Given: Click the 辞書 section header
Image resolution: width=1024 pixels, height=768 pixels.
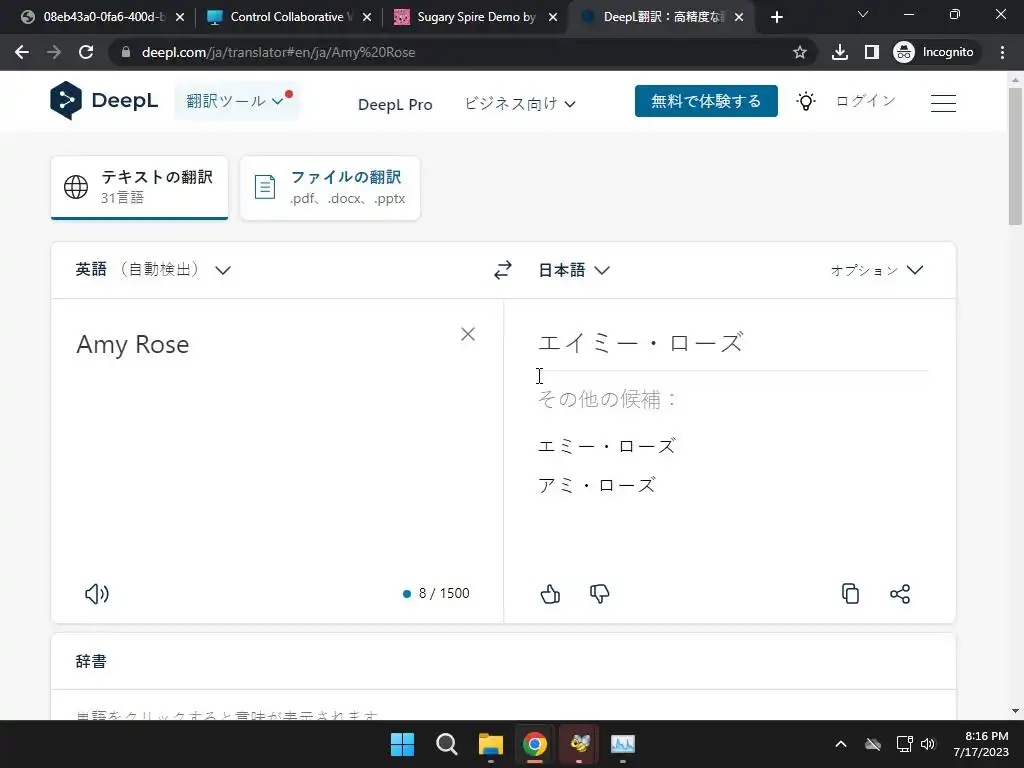Looking at the screenshot, I should 91,662.
